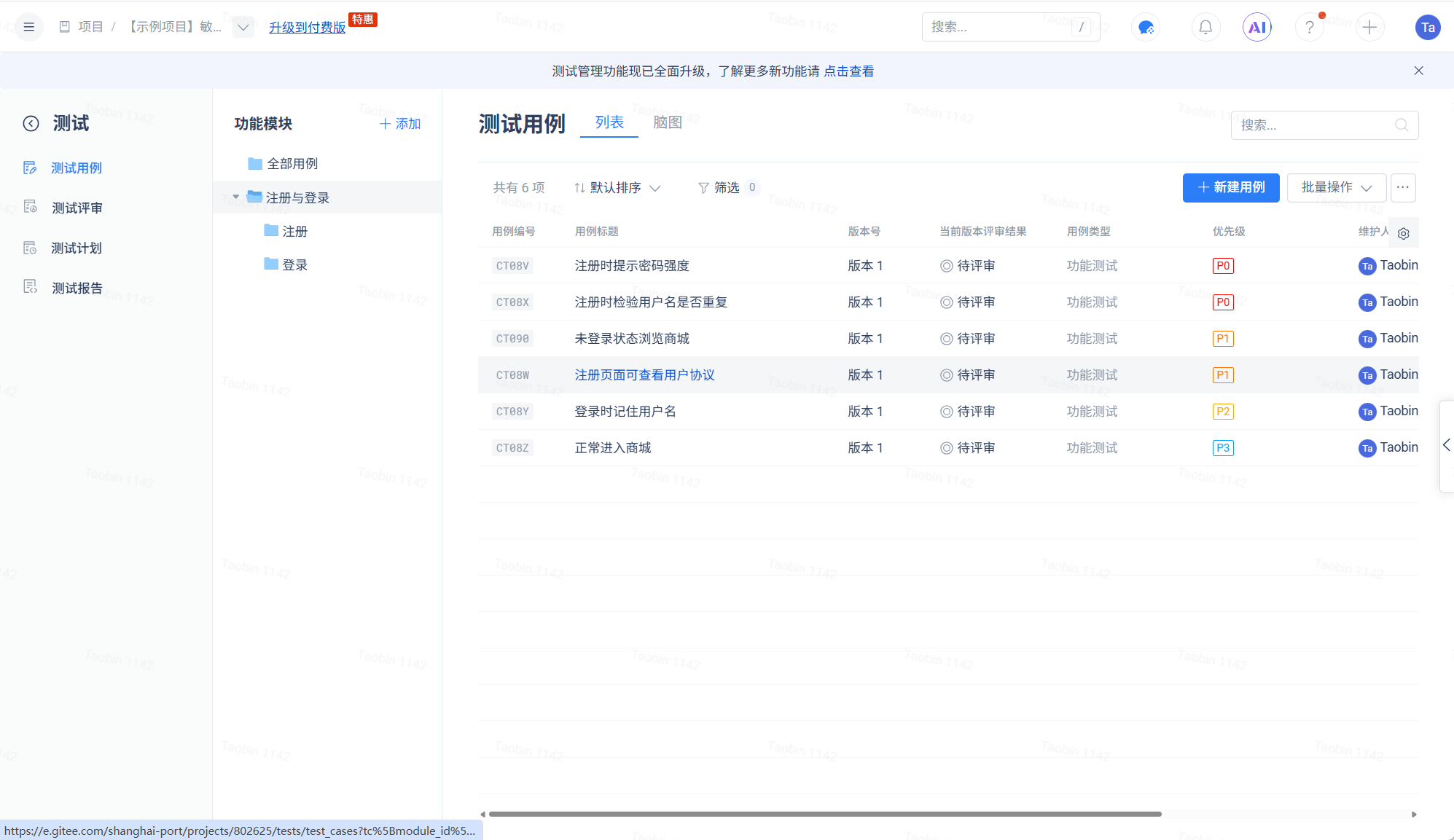
Task: Open the help question mark icon
Action: pos(1309,27)
